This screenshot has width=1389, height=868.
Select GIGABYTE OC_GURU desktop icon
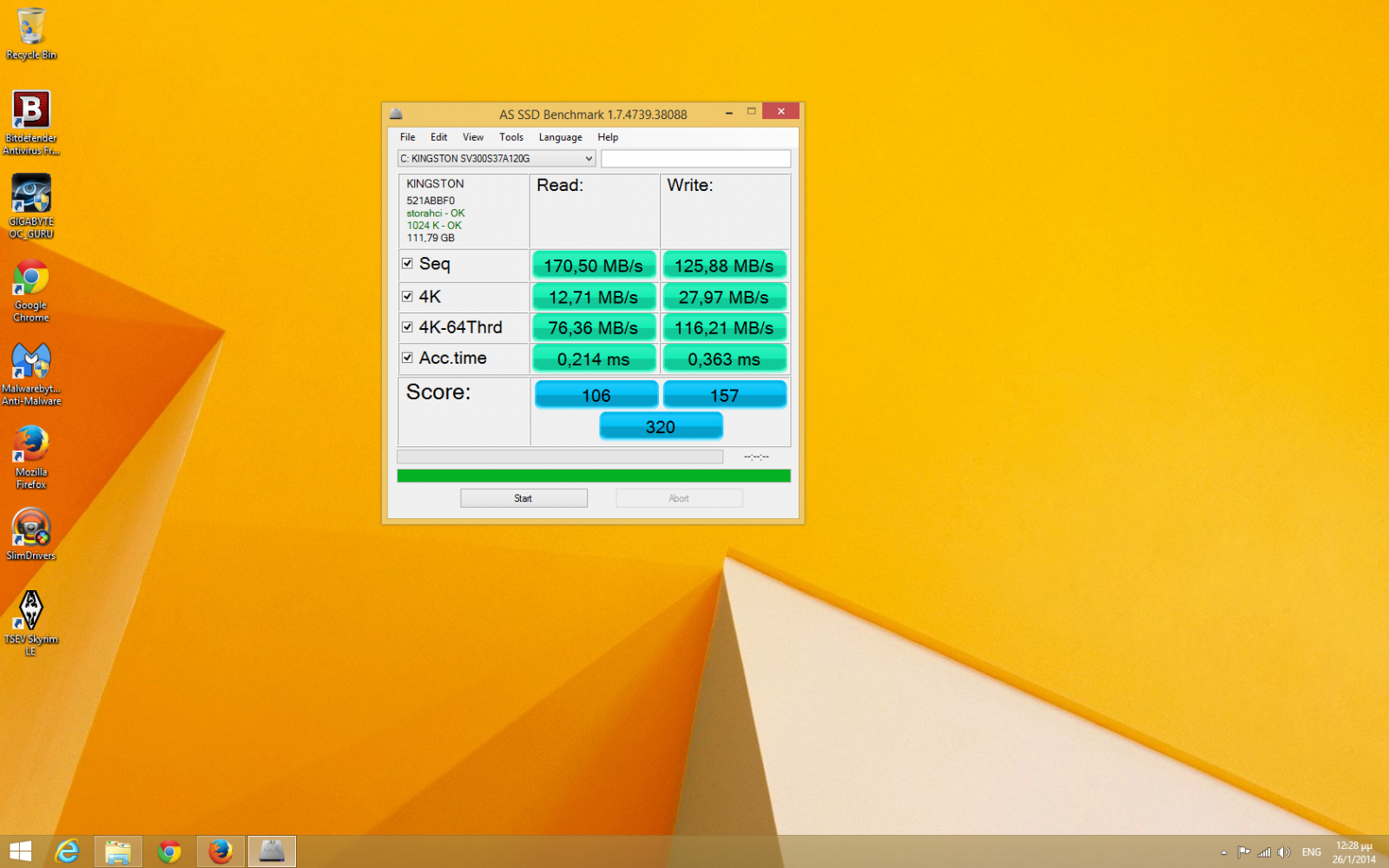pyautogui.click(x=31, y=207)
